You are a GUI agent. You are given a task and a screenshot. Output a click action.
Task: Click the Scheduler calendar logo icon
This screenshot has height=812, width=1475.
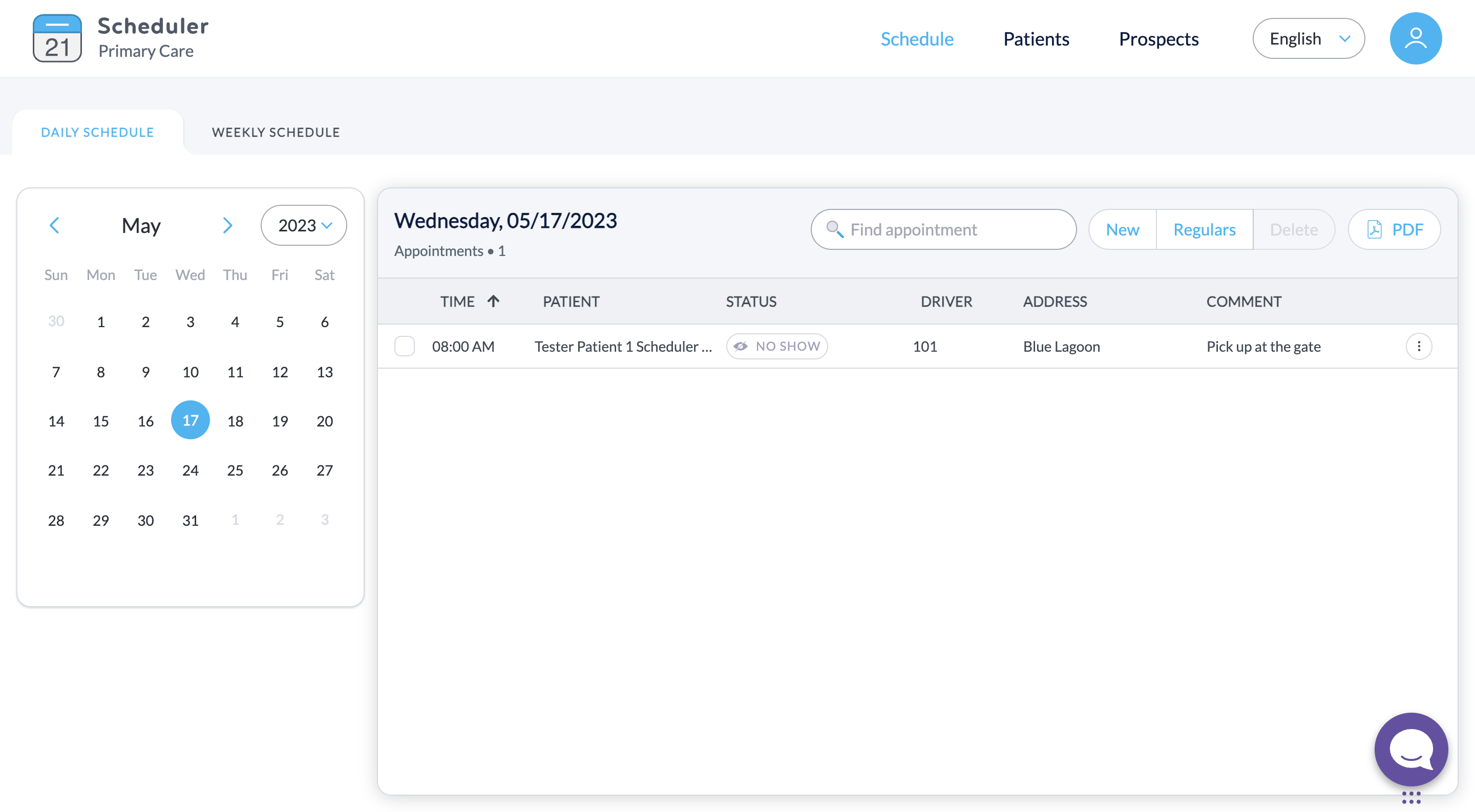pos(57,38)
